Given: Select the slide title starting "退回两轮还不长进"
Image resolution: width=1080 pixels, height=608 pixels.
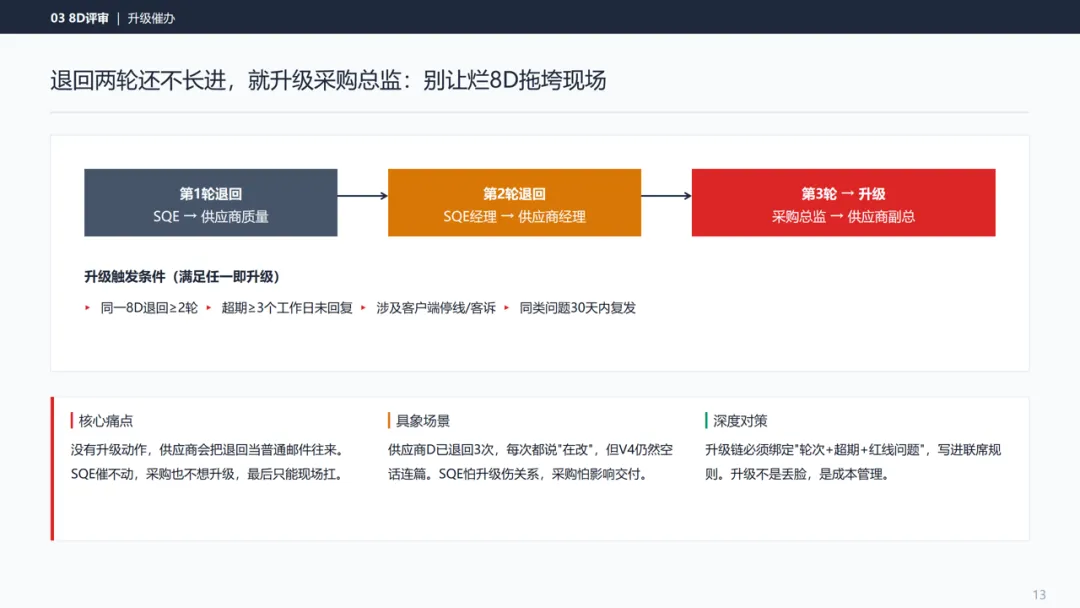Looking at the screenshot, I should 328,80.
